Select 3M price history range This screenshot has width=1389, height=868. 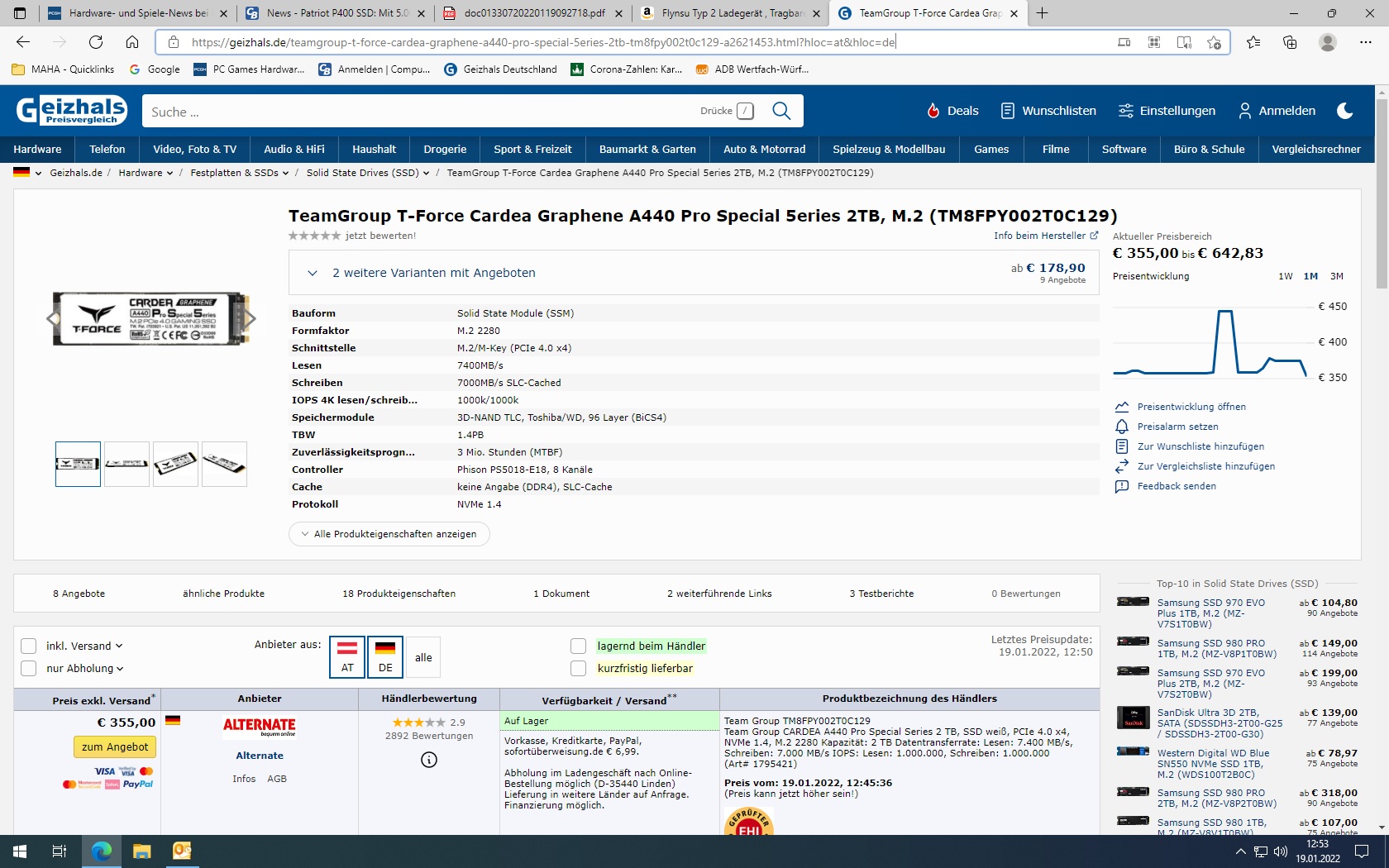[1337, 276]
